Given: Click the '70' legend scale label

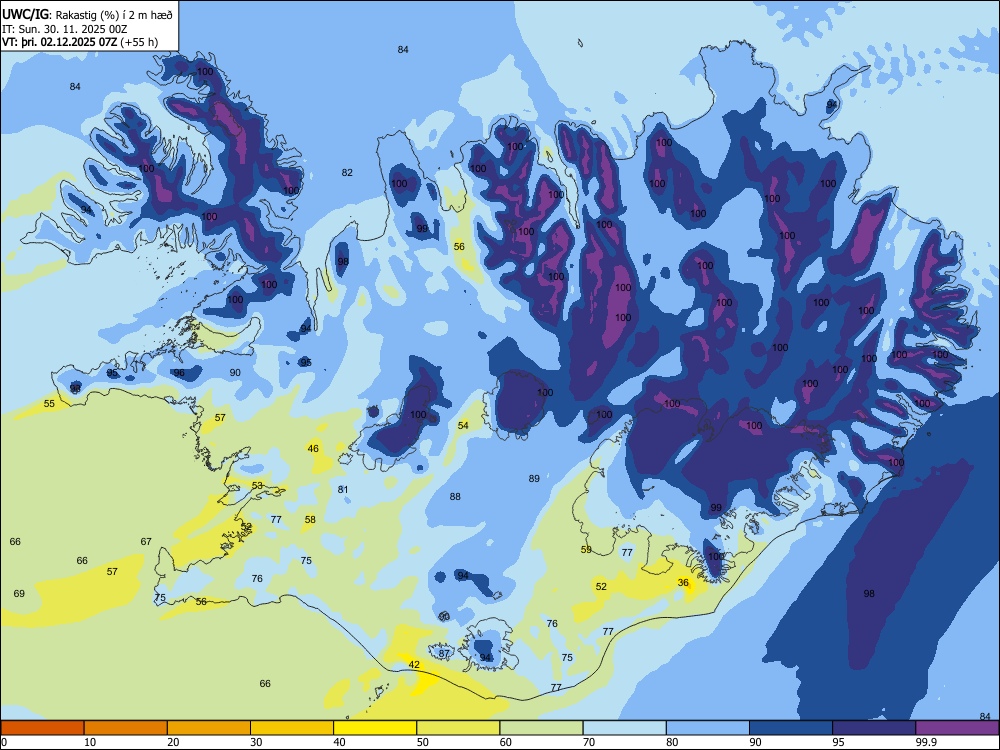Looking at the screenshot, I should coord(589,742).
